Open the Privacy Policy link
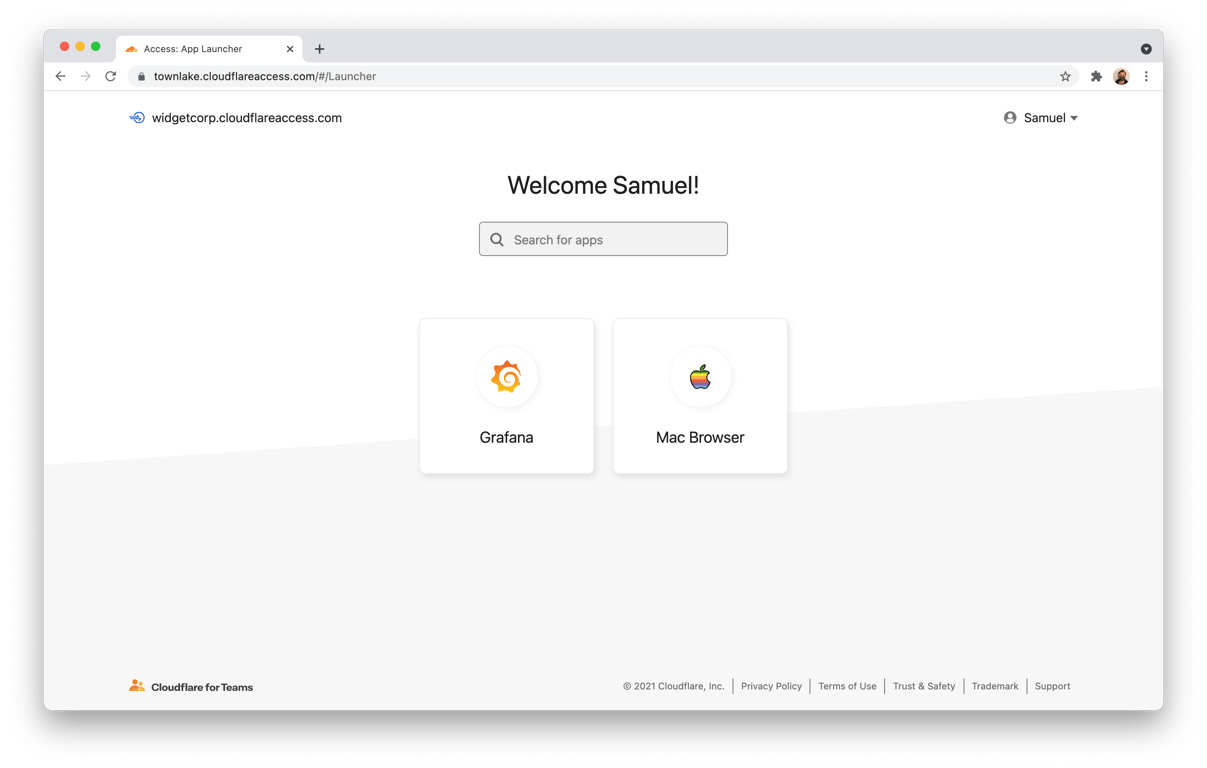 [771, 686]
